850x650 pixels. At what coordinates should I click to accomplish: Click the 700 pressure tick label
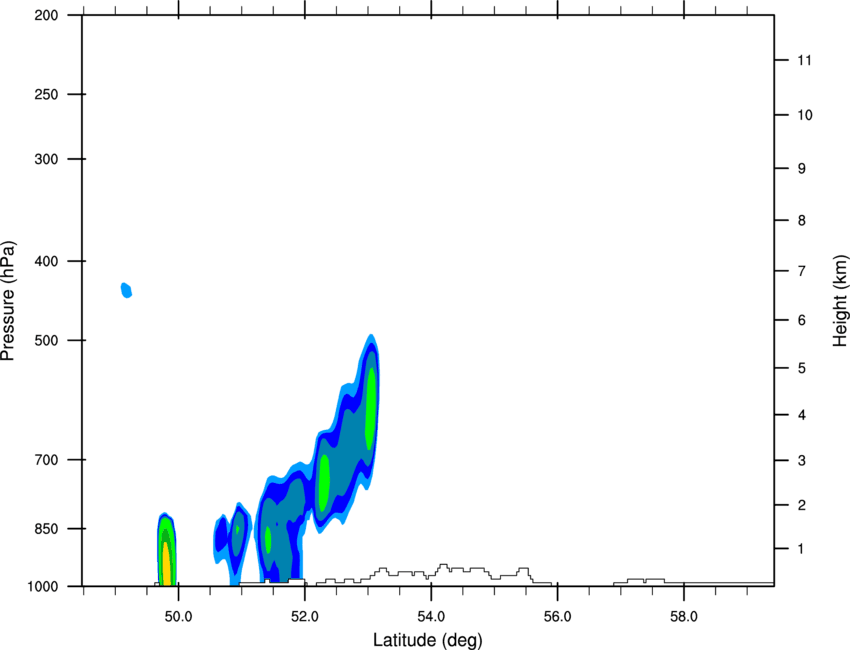[46, 460]
